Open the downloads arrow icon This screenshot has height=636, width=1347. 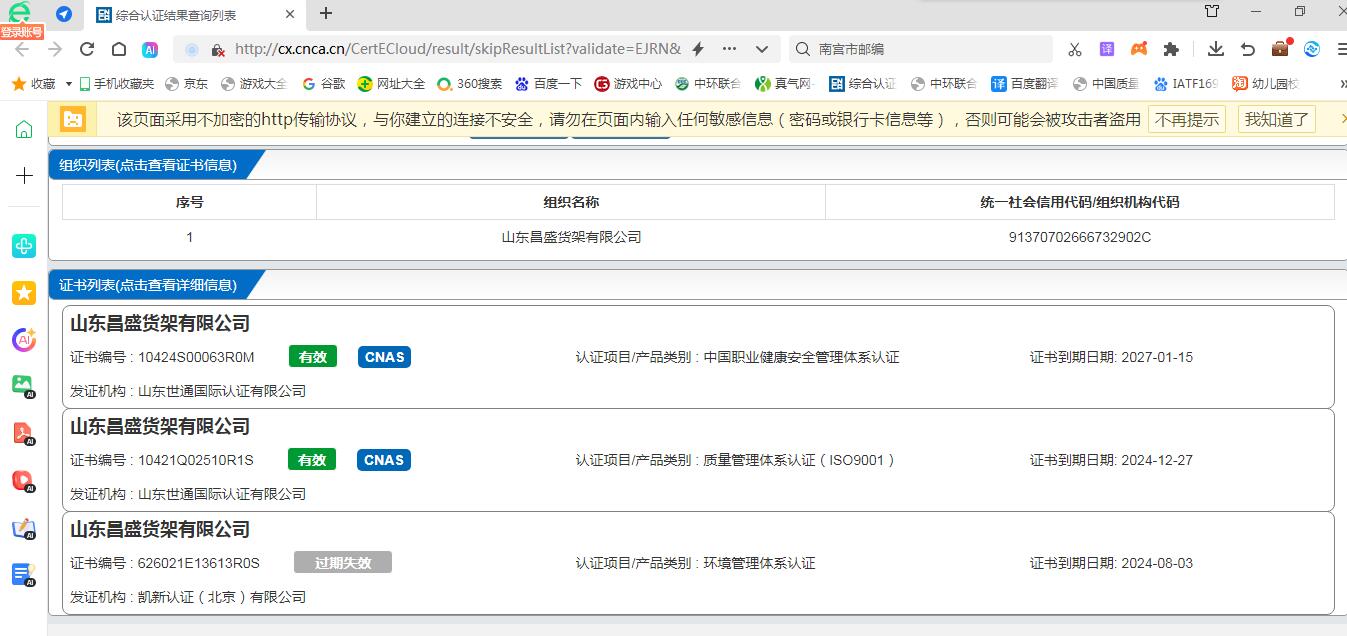[1216, 49]
